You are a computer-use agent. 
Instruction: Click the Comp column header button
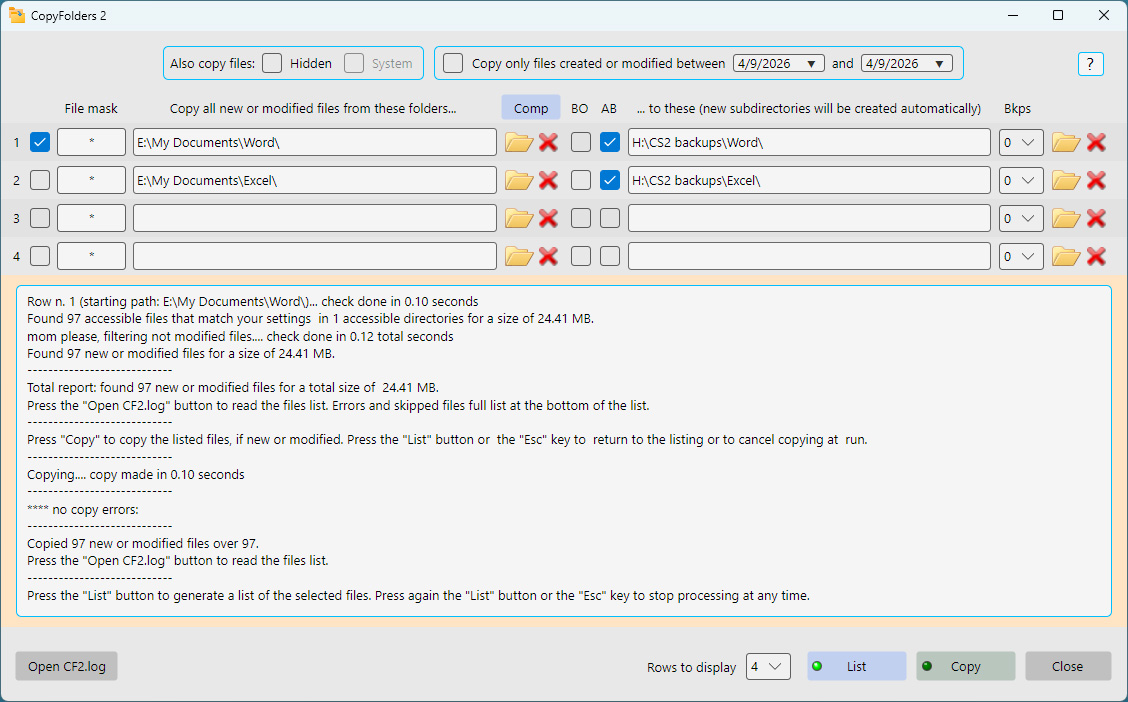coord(531,108)
